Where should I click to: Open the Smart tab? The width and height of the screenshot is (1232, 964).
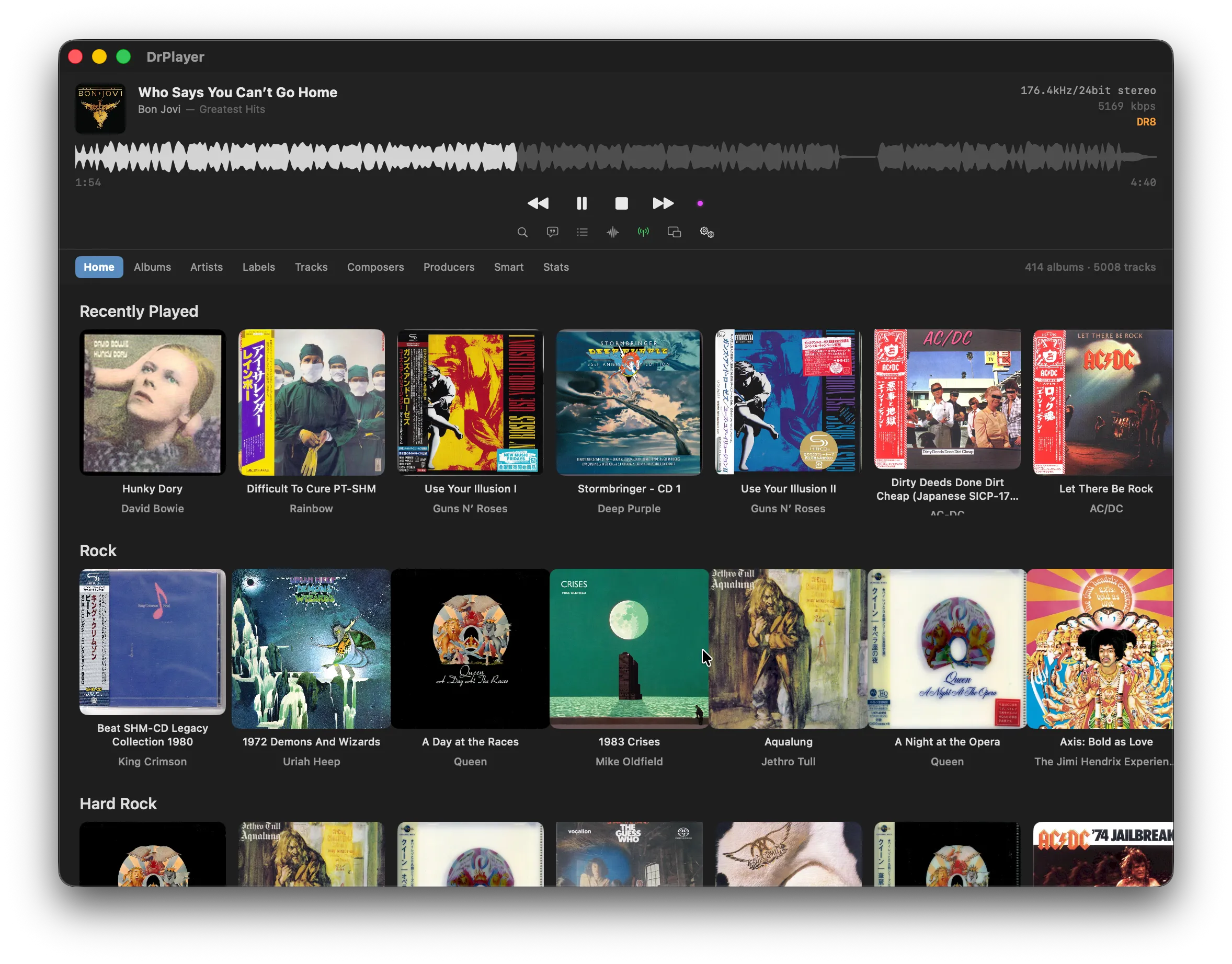(x=509, y=267)
